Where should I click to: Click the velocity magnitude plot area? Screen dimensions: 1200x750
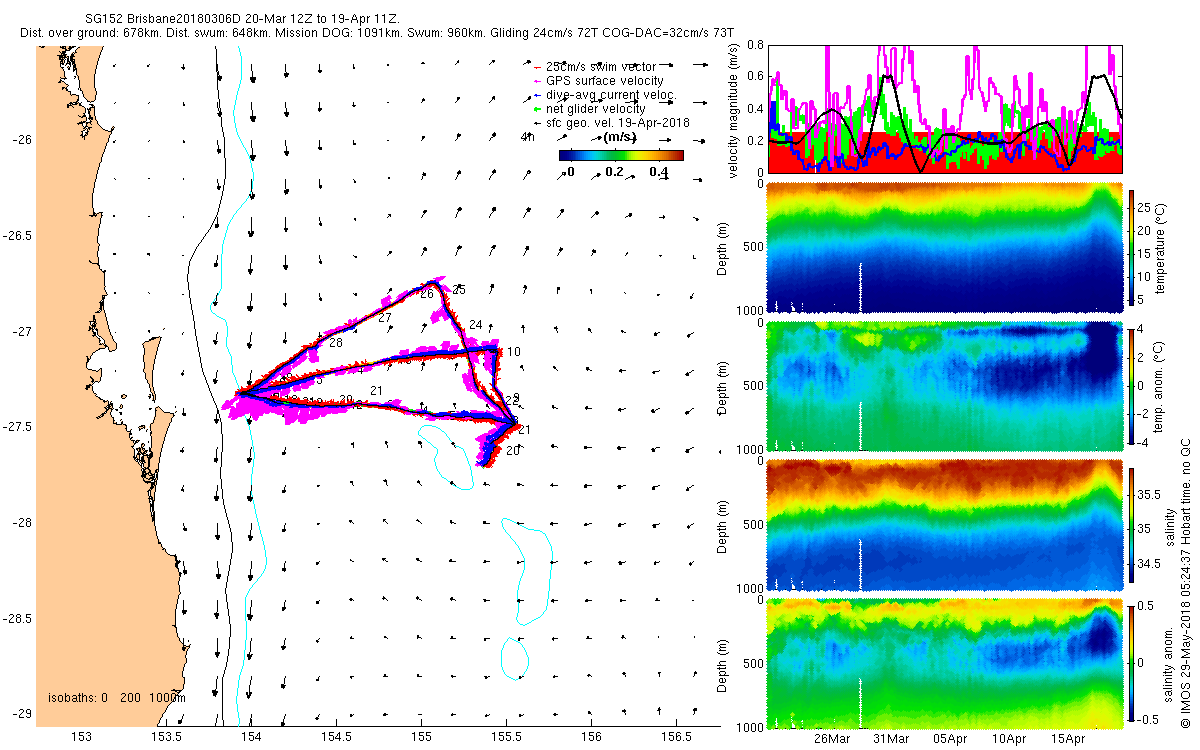pos(944,108)
